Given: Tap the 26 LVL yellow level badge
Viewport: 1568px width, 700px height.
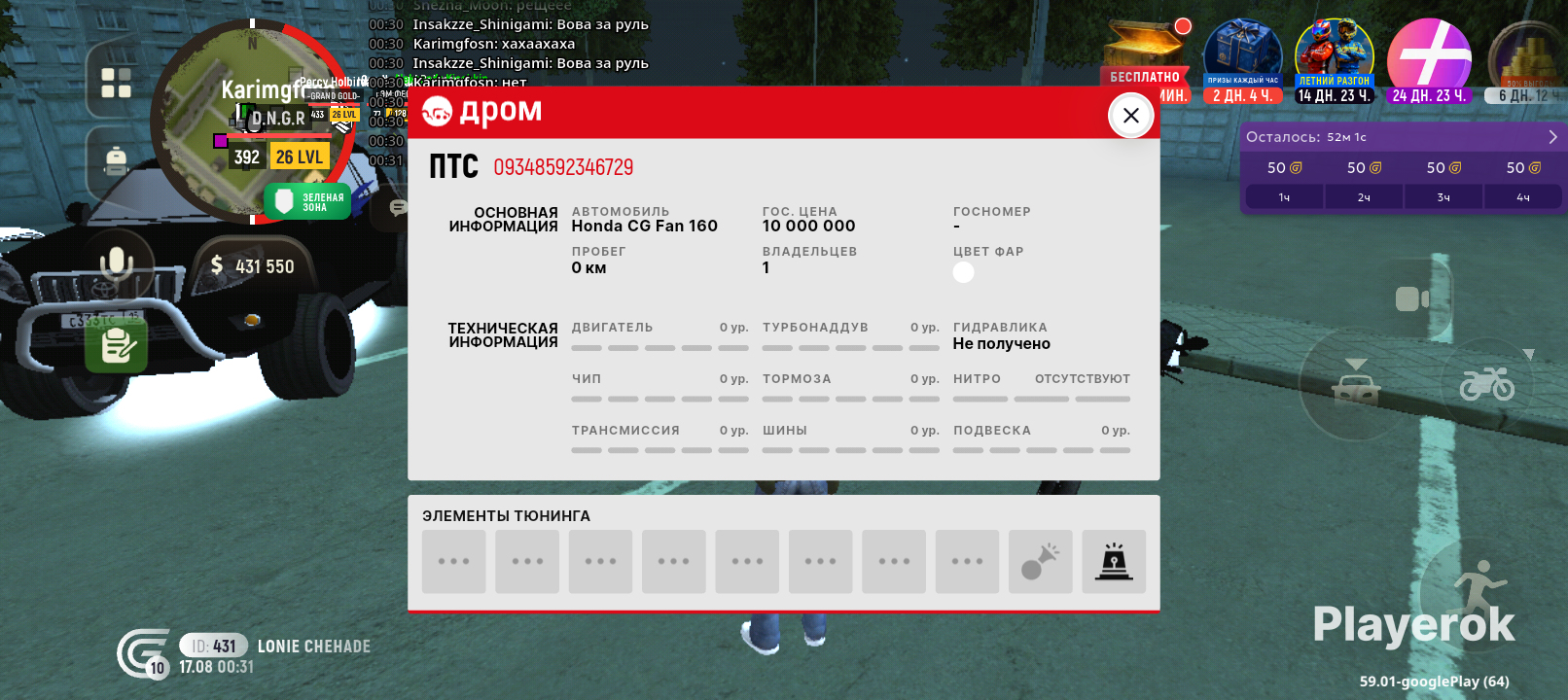Looking at the screenshot, I should click(300, 157).
